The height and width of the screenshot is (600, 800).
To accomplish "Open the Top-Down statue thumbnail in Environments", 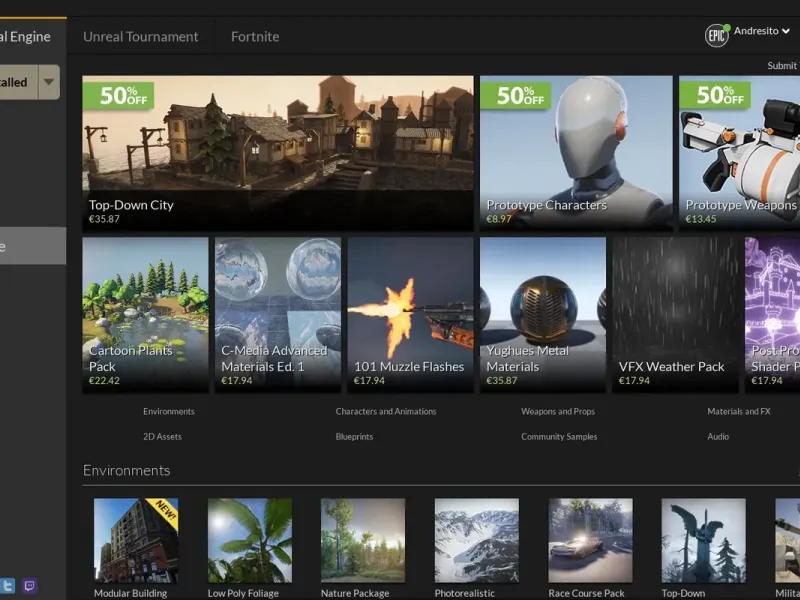I will click(x=704, y=540).
